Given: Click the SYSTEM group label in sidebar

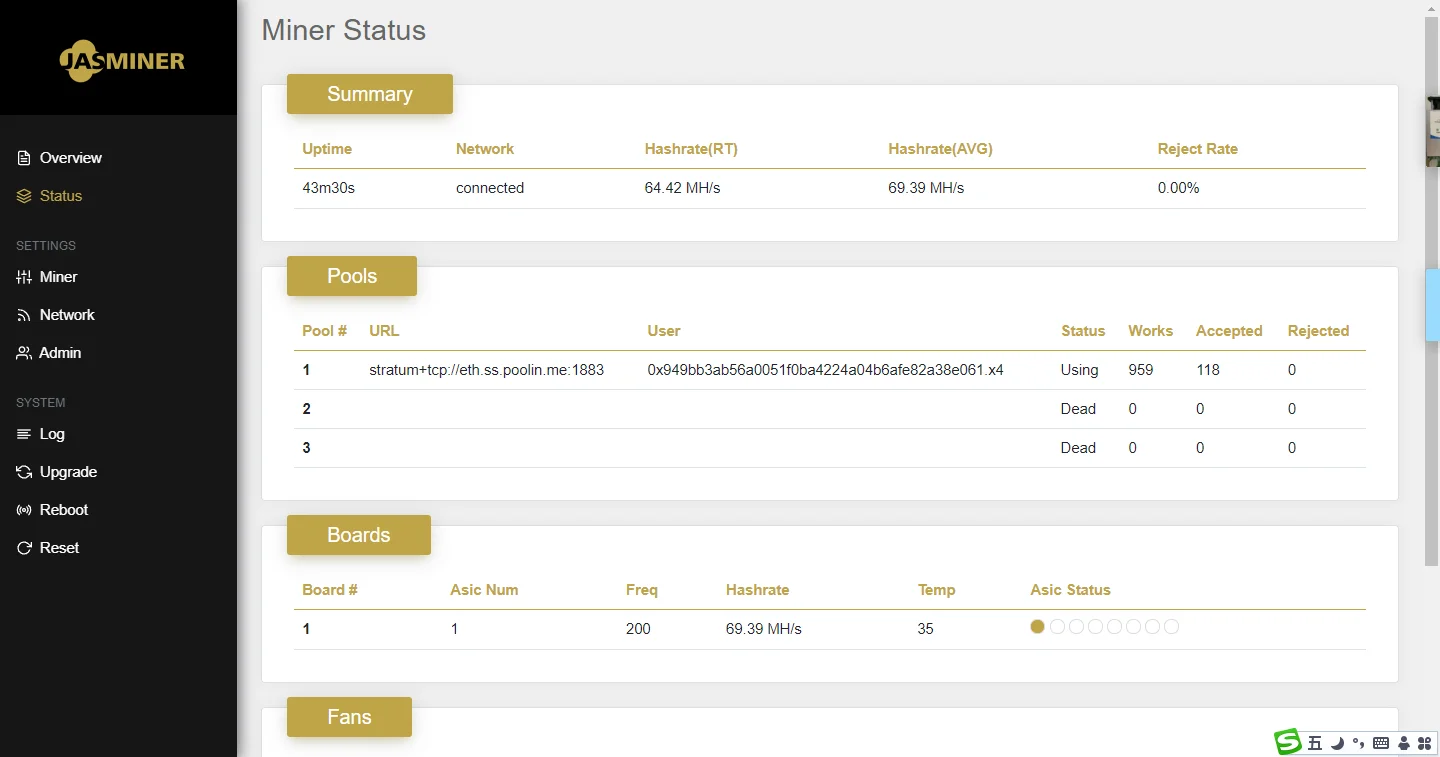Looking at the screenshot, I should pos(41,402).
